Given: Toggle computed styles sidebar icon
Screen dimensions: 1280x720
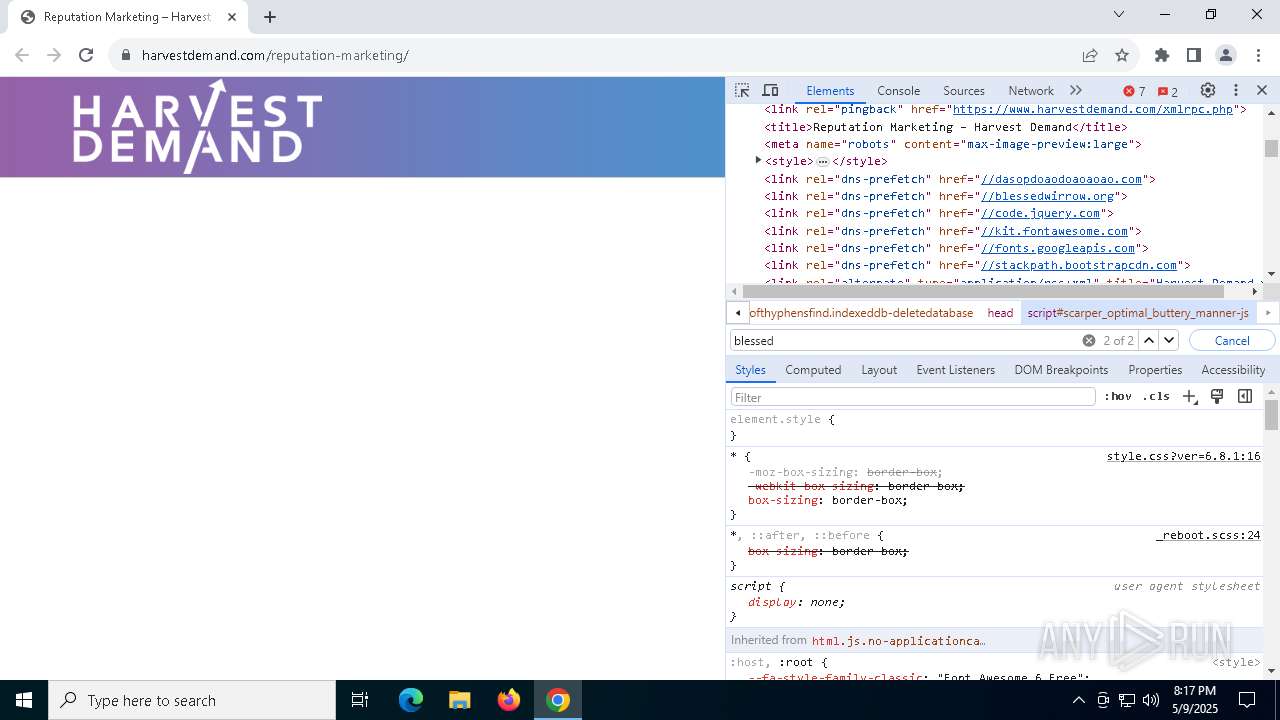Looking at the screenshot, I should point(1245,397).
